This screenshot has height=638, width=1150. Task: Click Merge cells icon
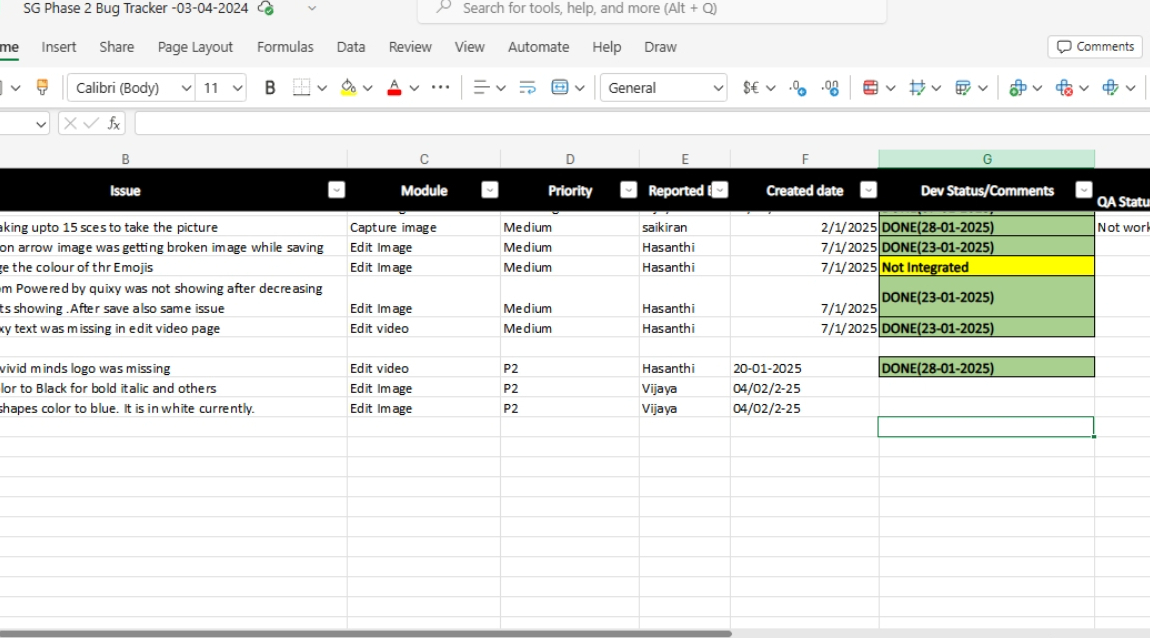560,87
